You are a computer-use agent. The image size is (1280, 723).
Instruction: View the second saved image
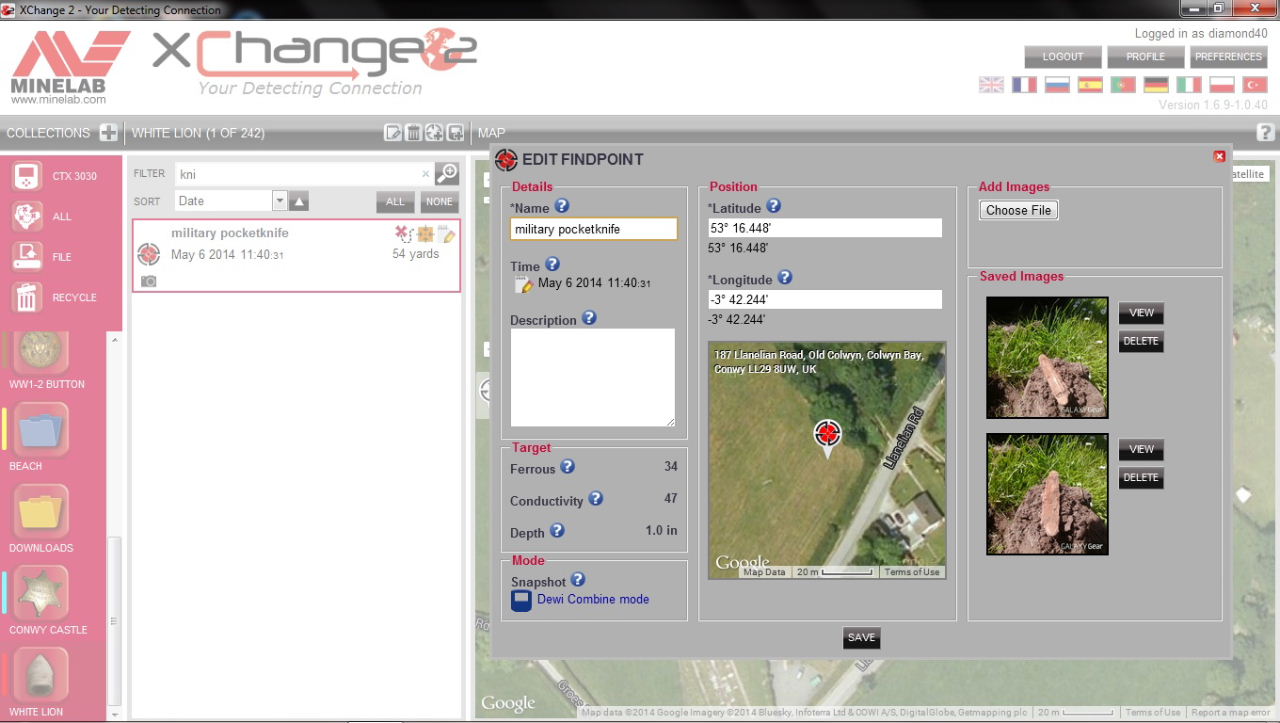(1141, 449)
